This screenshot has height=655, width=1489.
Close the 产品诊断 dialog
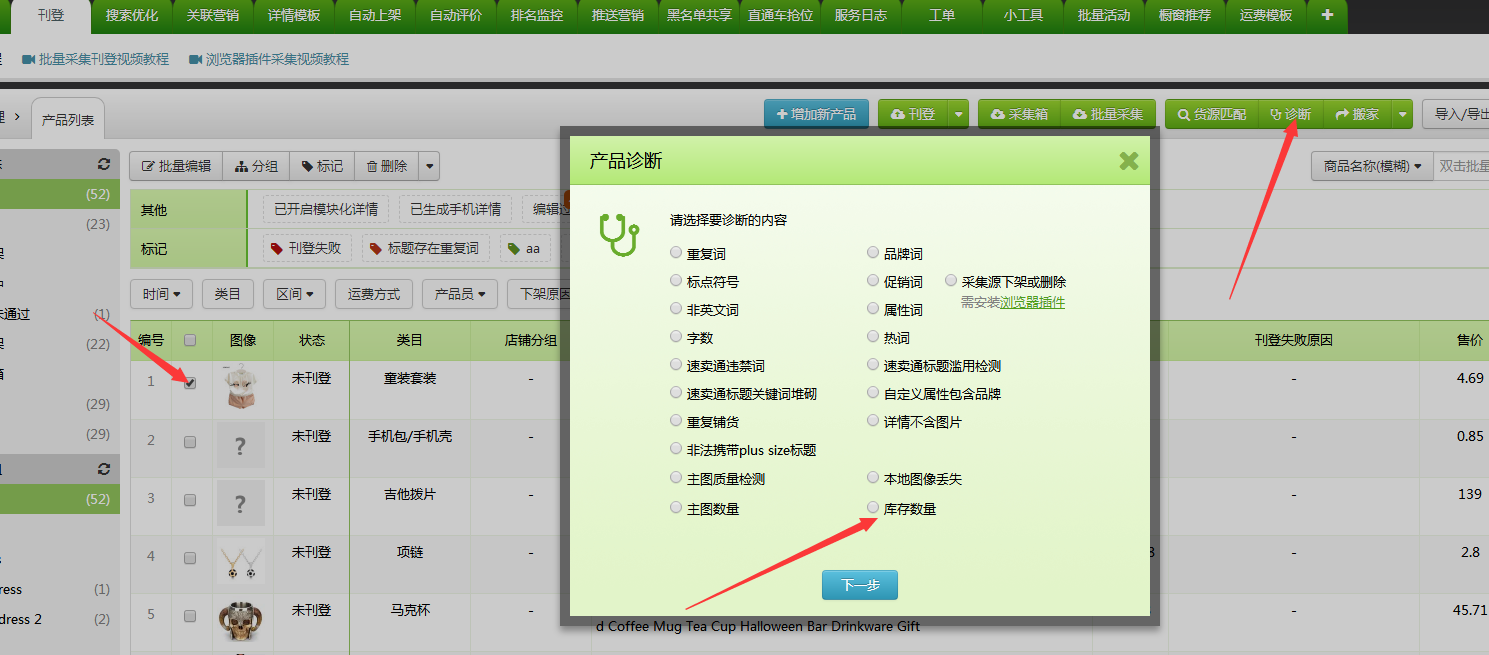[x=1129, y=161]
